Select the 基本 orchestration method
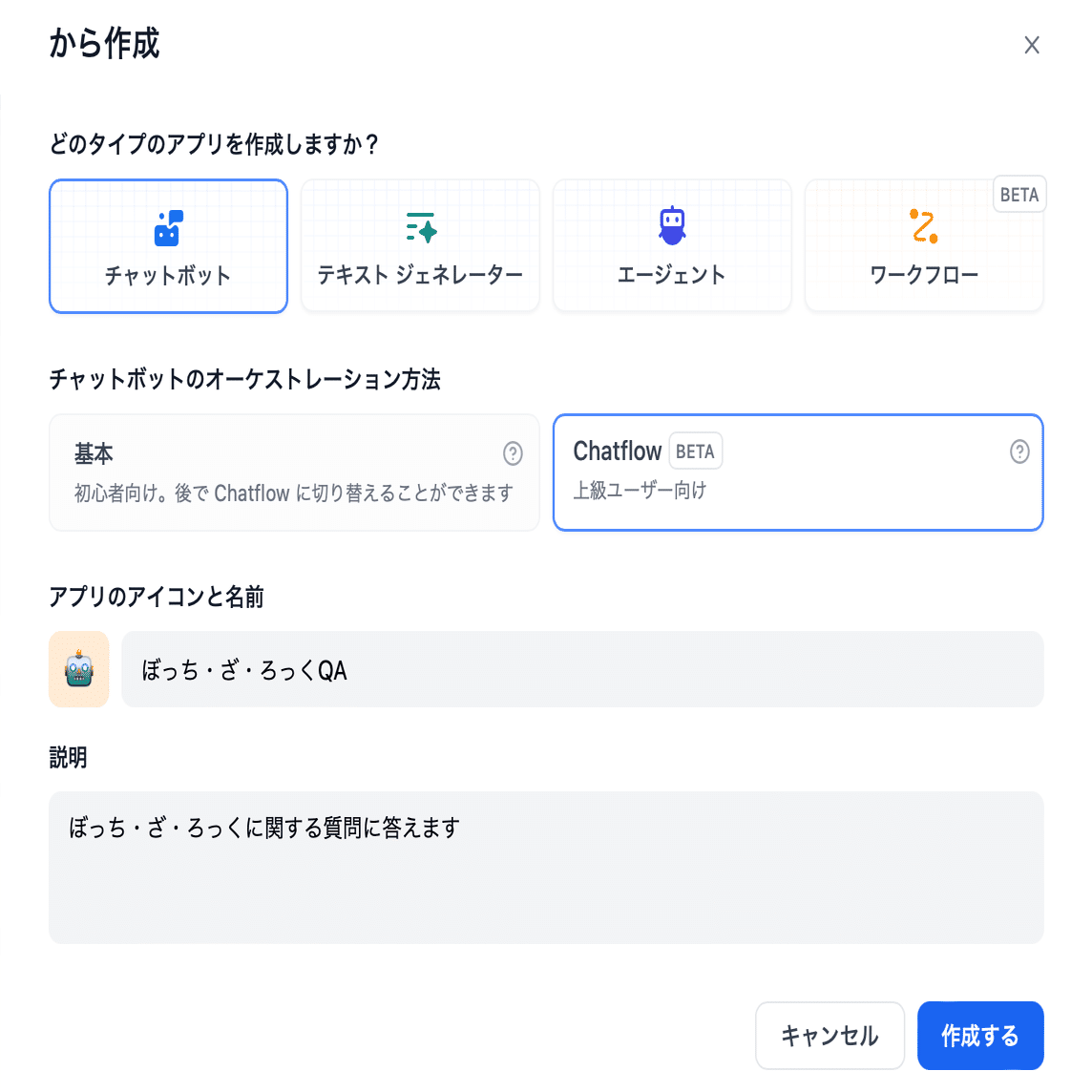 click(295, 472)
